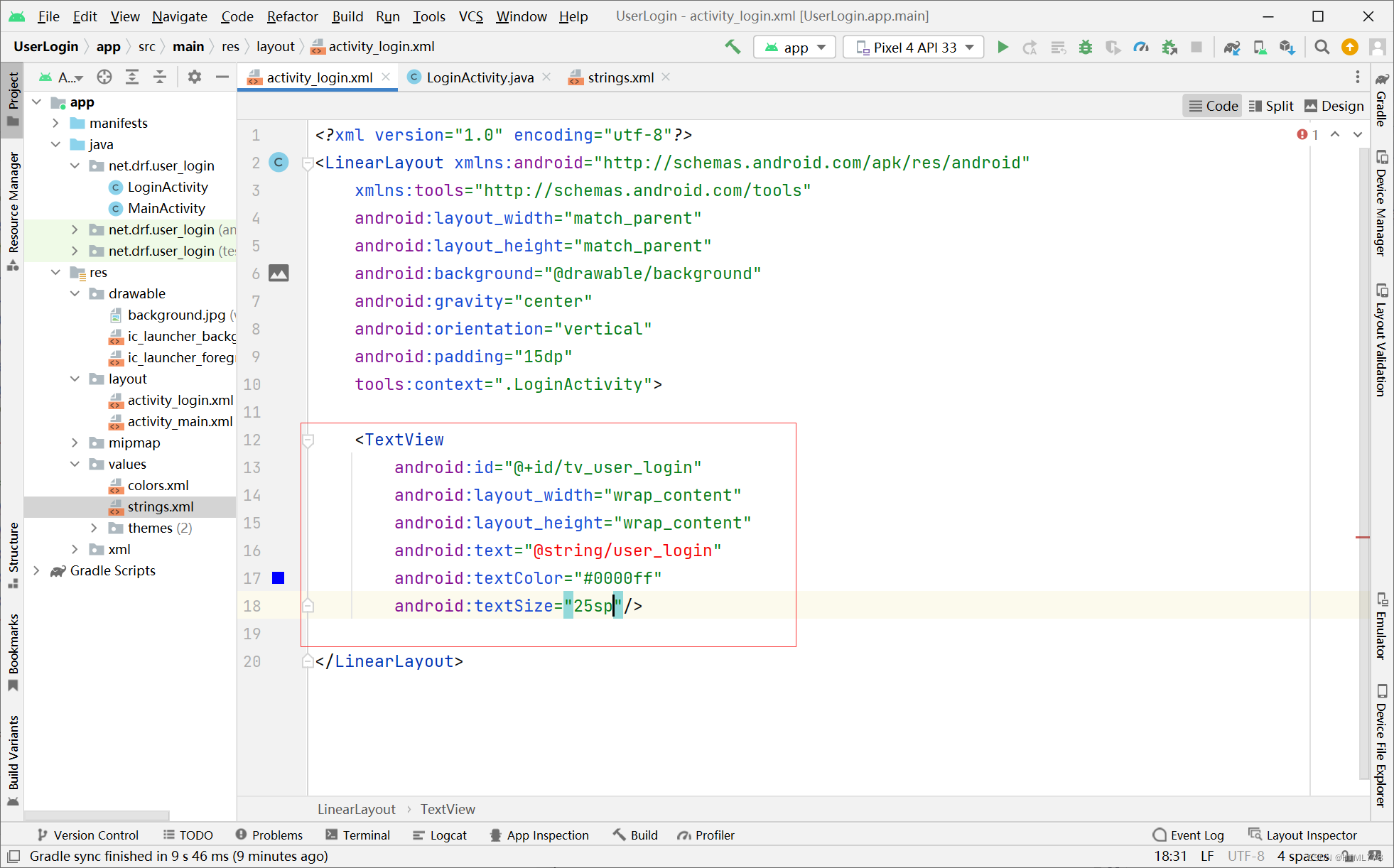The image size is (1394, 868).
Task: Click Select Opened File target icon
Action: [104, 77]
